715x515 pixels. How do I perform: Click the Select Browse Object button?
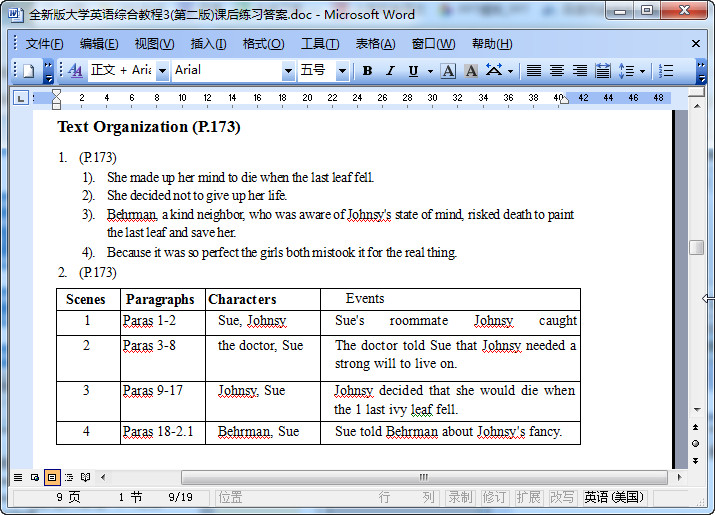click(695, 443)
